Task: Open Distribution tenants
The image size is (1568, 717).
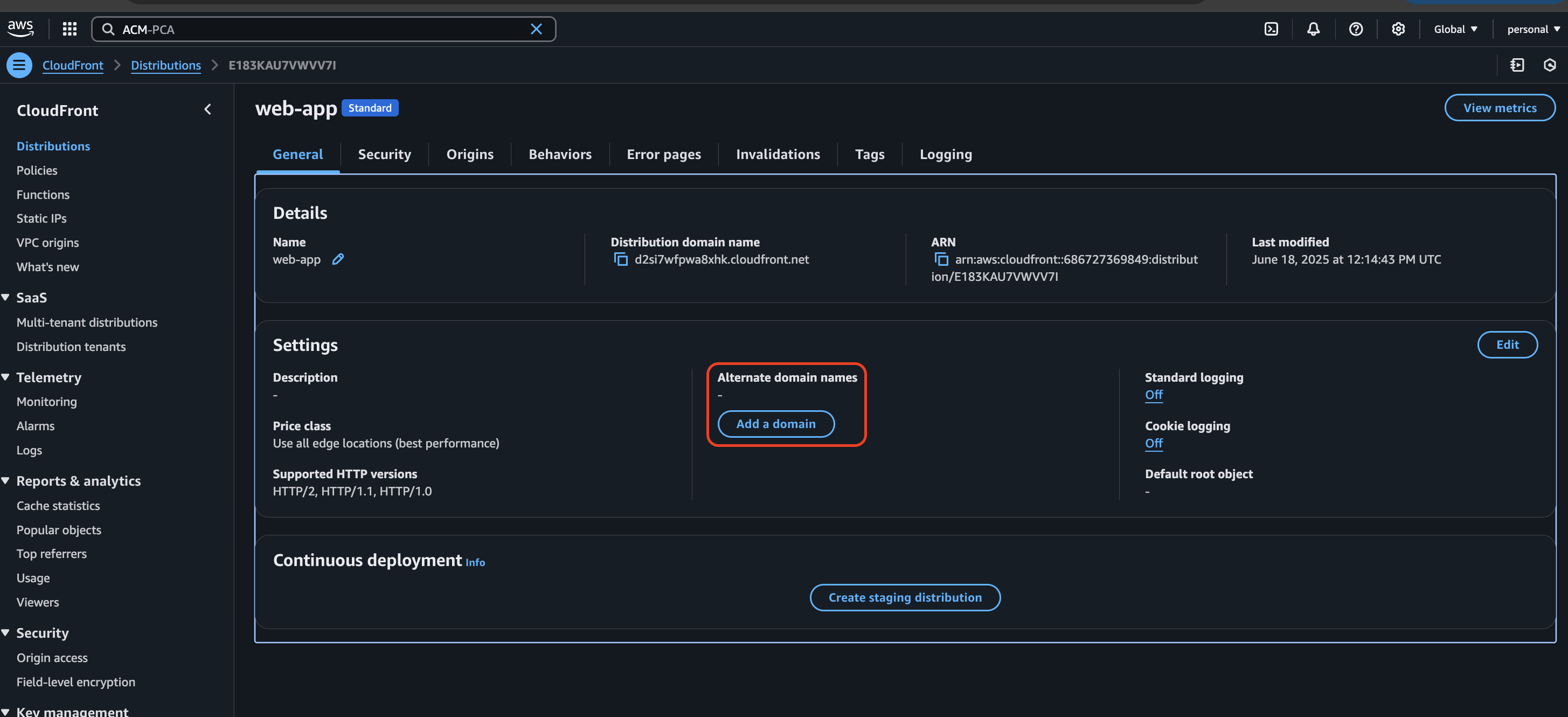Action: pyautogui.click(x=71, y=347)
